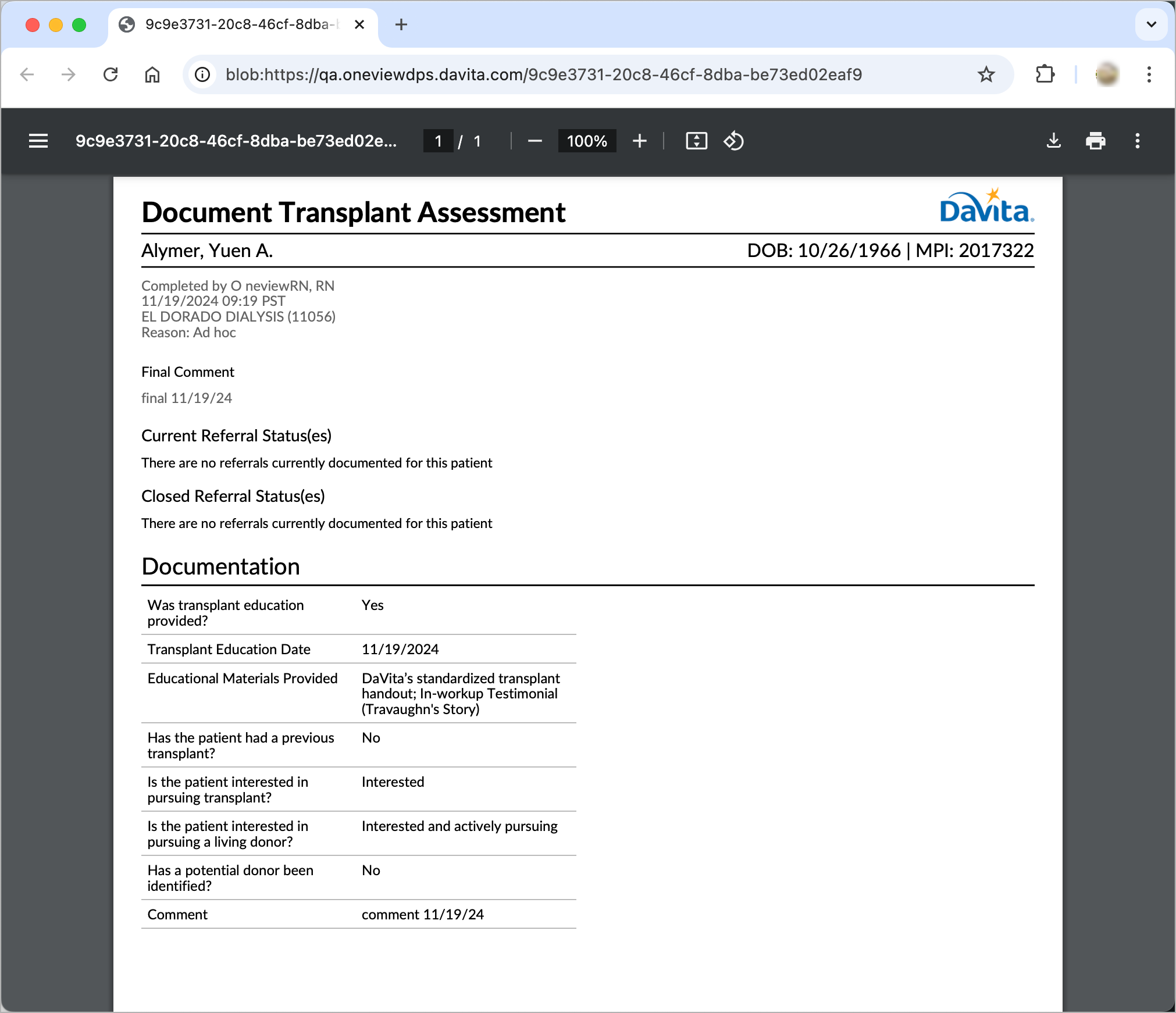Download the PDF document
This screenshot has width=1176, height=1013.
click(x=1053, y=141)
